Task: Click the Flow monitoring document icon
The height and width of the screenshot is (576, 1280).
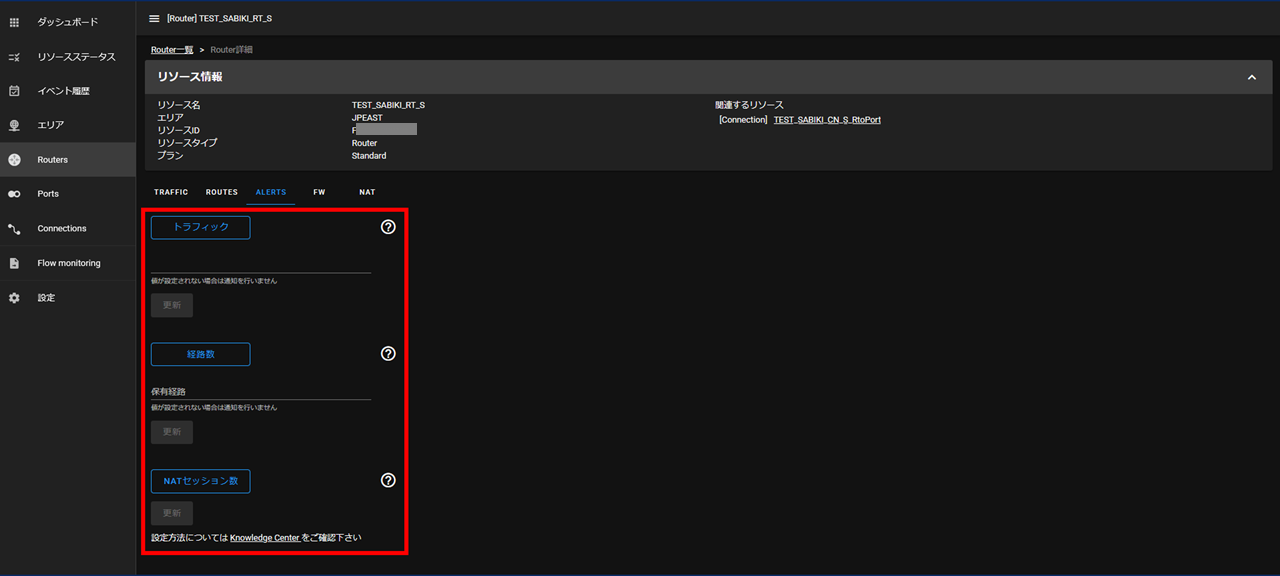Action: pyautogui.click(x=14, y=263)
